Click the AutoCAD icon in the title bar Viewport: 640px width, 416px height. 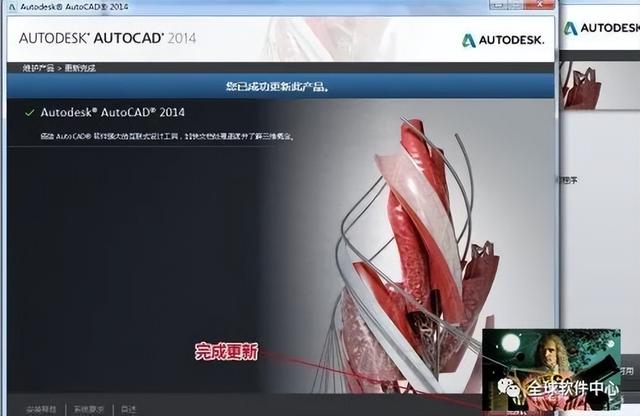point(12,7)
